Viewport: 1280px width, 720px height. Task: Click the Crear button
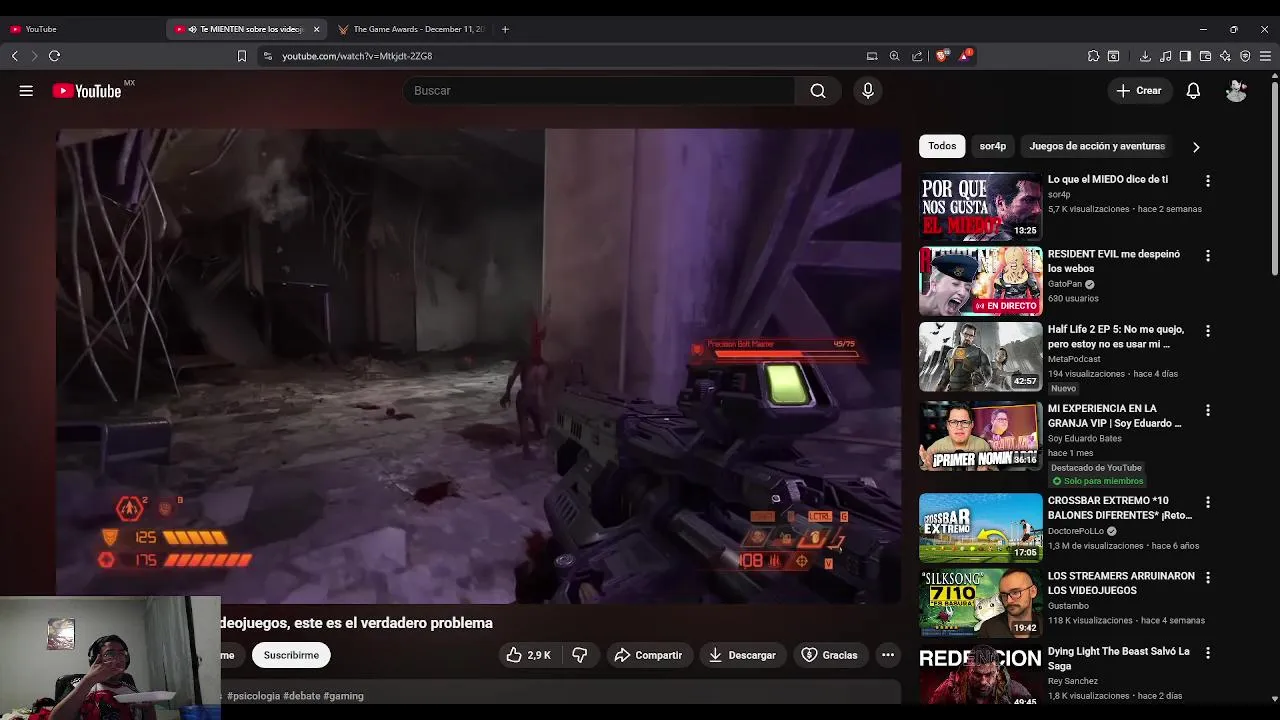coord(1139,91)
